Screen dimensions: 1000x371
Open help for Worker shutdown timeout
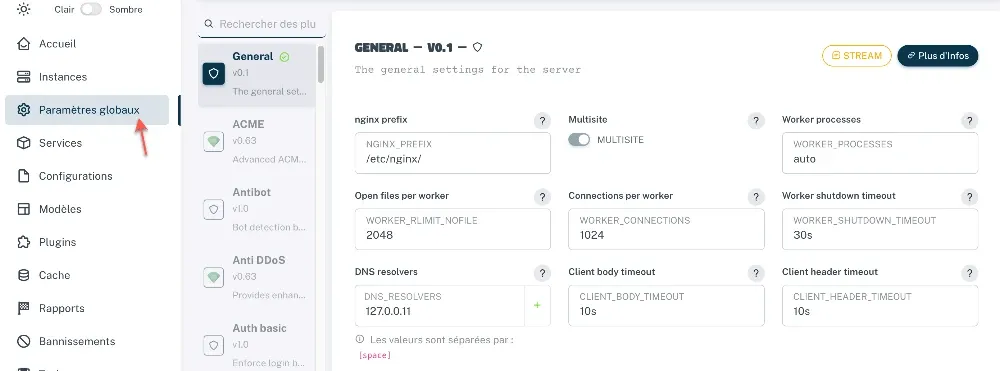click(969, 197)
